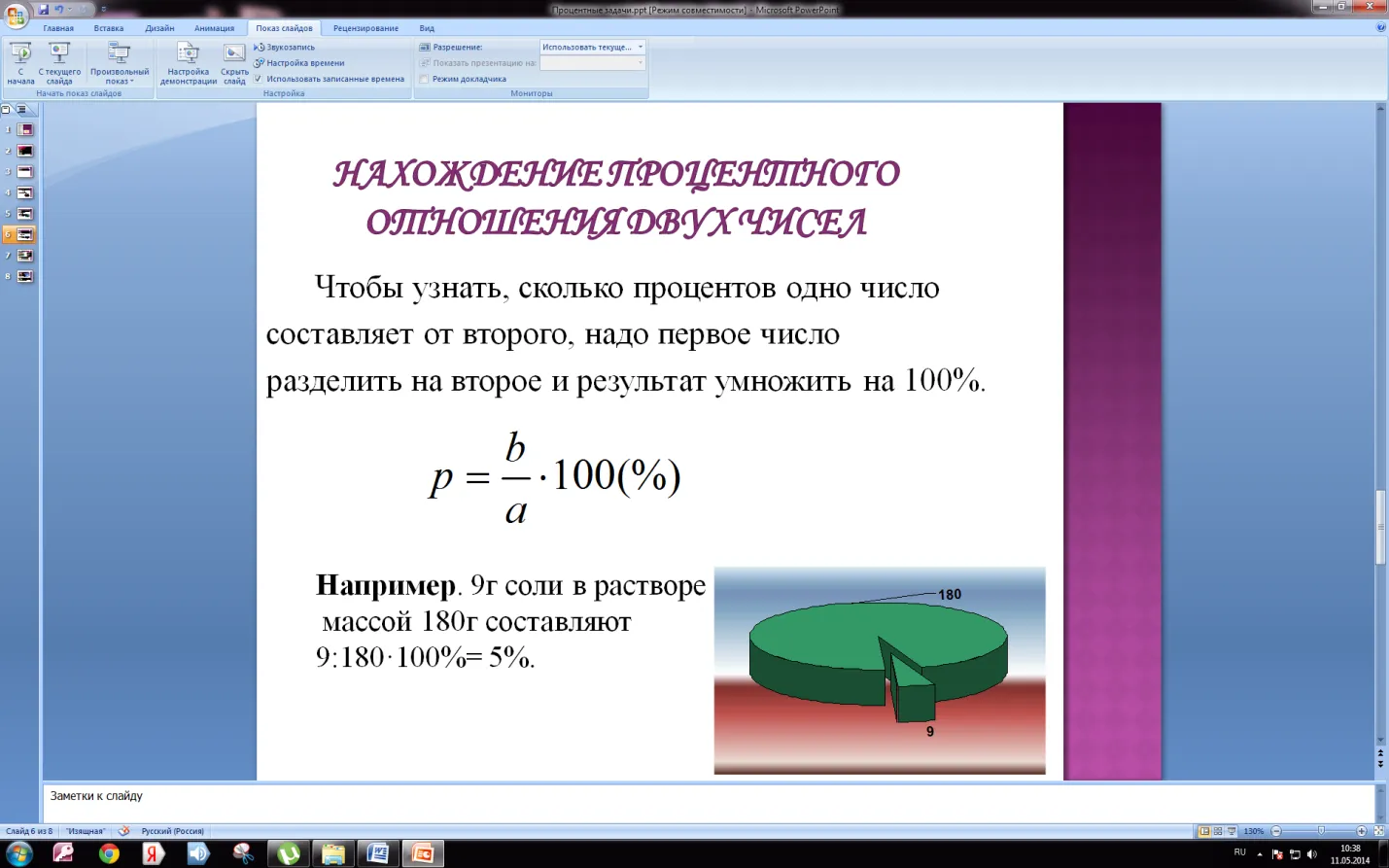Image resolution: width=1389 pixels, height=868 pixels.
Task: Enable Режим докладчика checkbox
Action: [x=424, y=79]
